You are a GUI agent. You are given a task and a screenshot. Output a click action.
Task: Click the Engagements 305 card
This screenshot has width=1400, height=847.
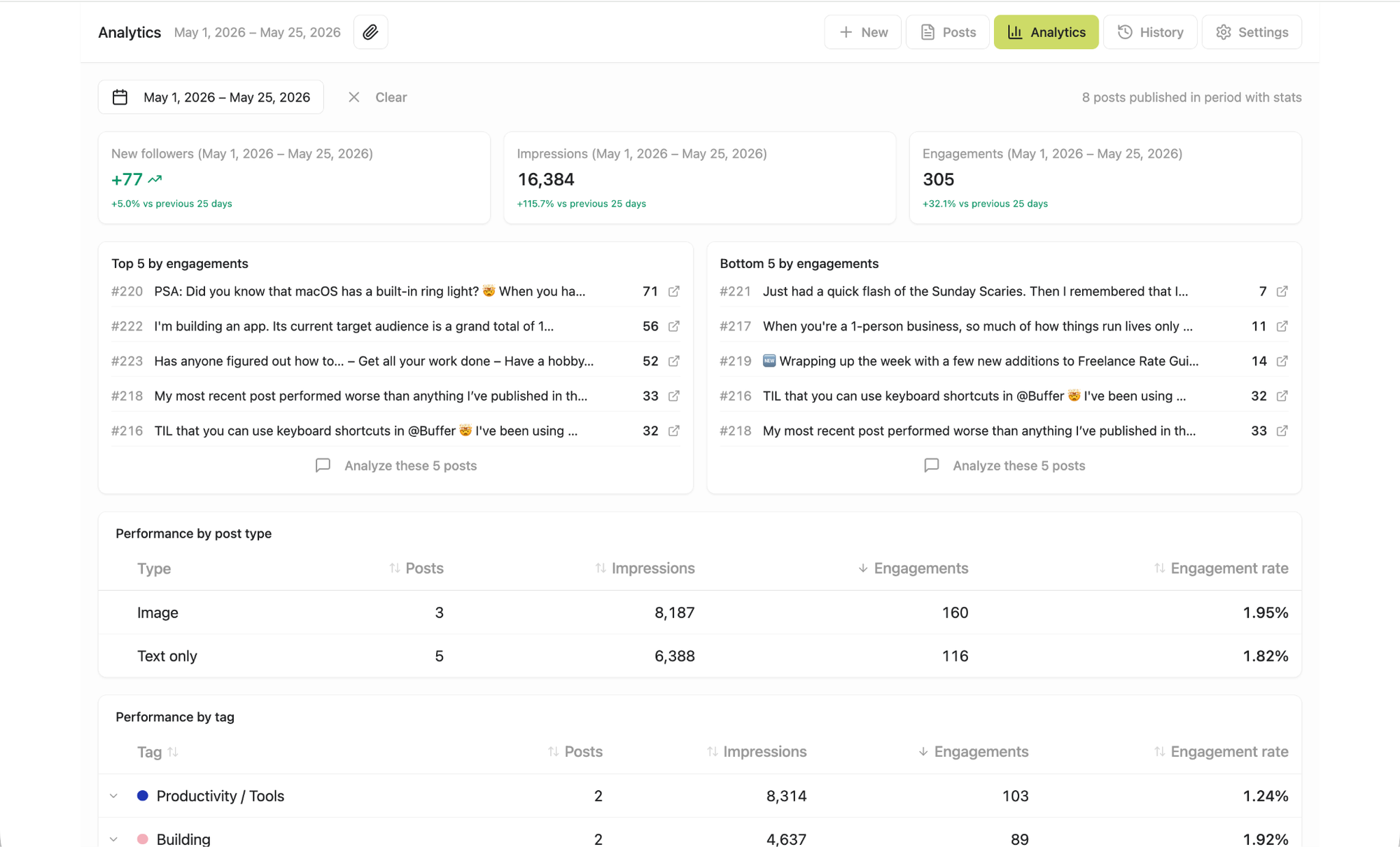click(x=1105, y=178)
